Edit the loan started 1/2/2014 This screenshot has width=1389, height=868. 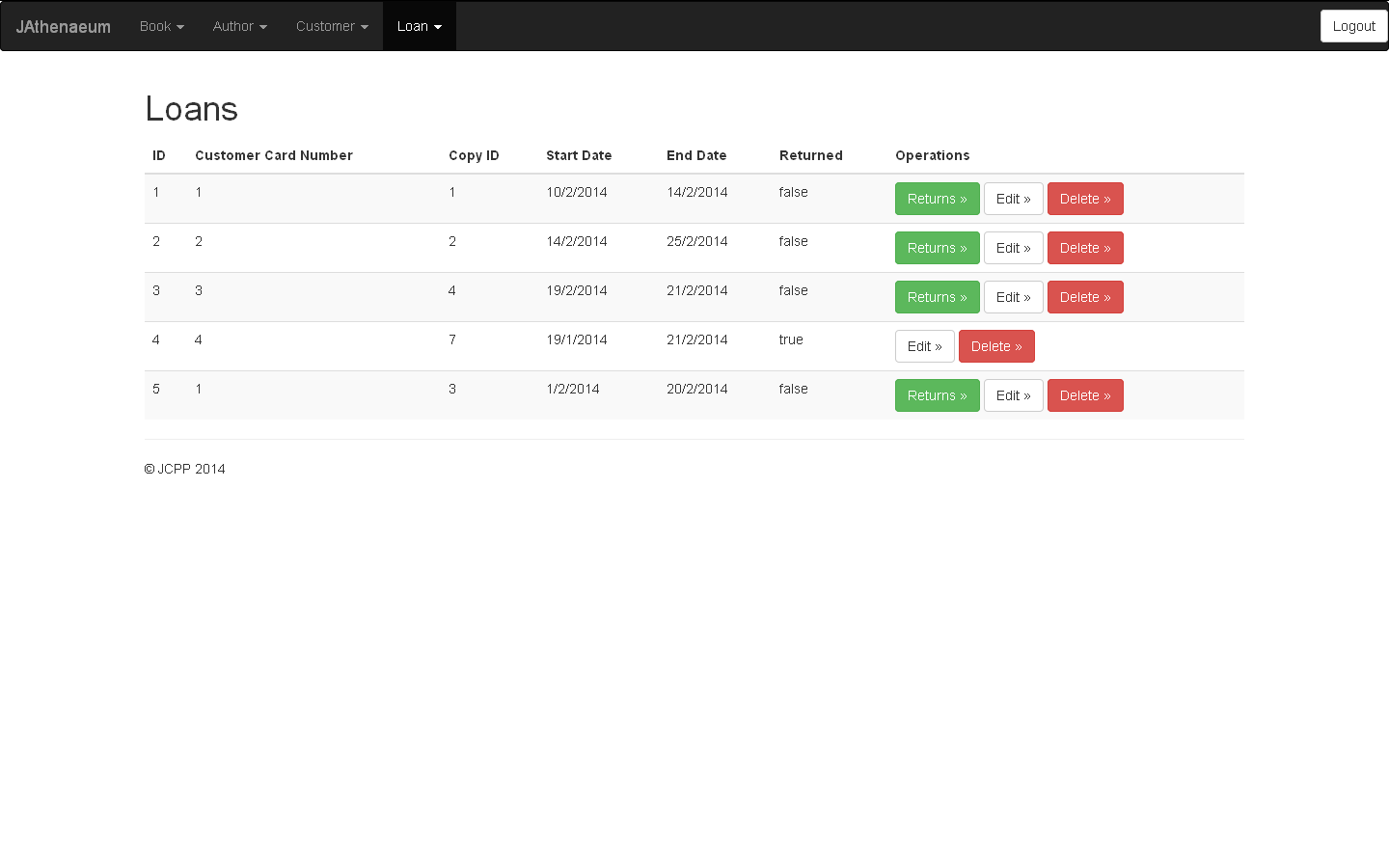(1014, 395)
